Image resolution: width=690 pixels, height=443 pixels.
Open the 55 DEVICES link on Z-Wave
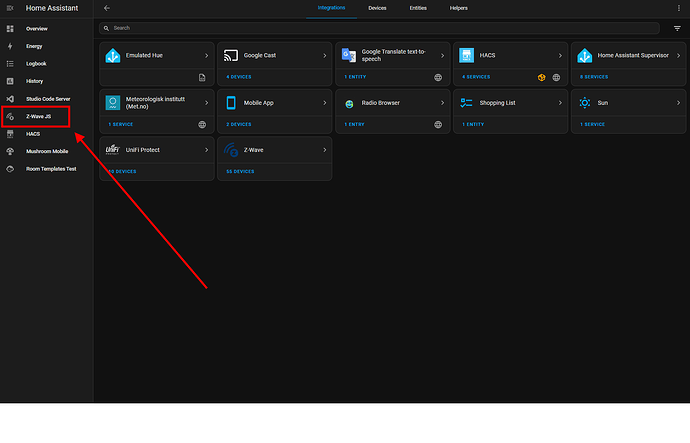pyautogui.click(x=240, y=172)
